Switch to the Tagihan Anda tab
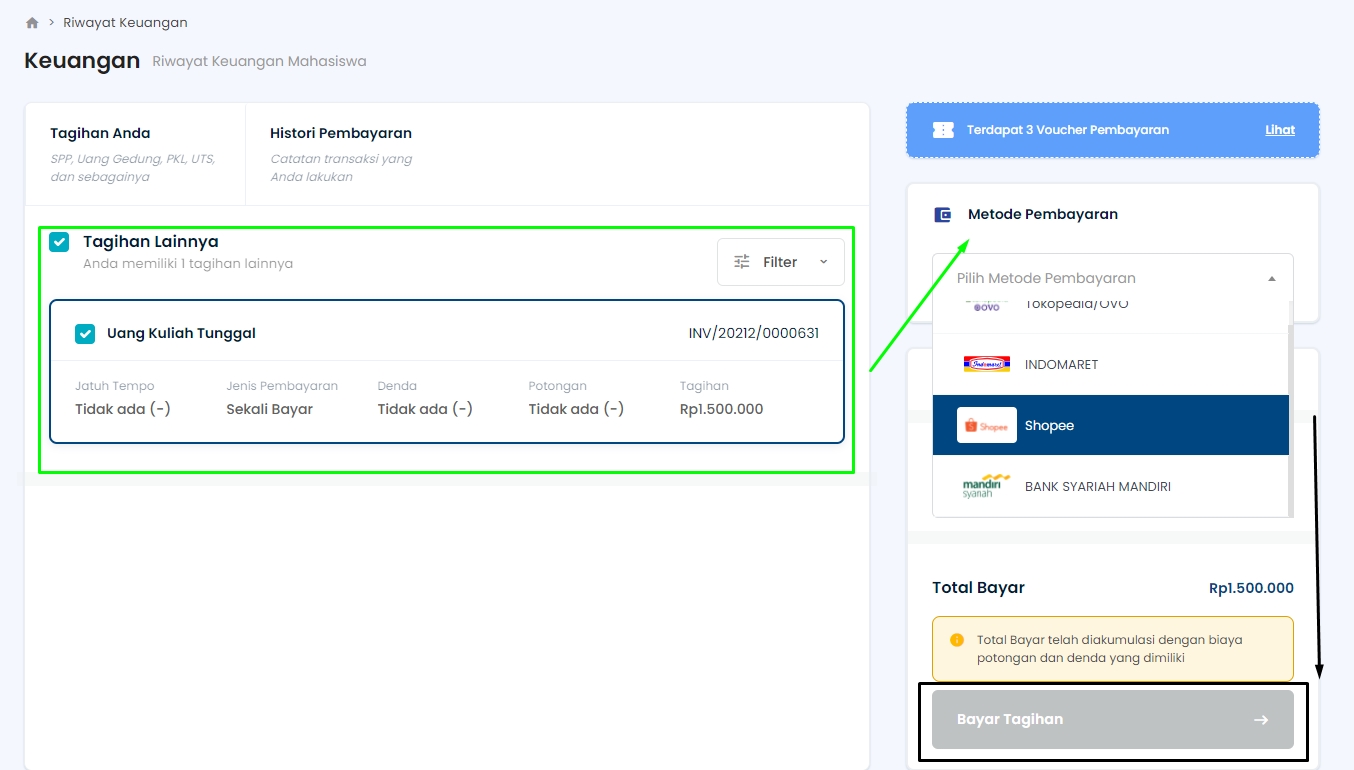1354x770 pixels. [134, 154]
